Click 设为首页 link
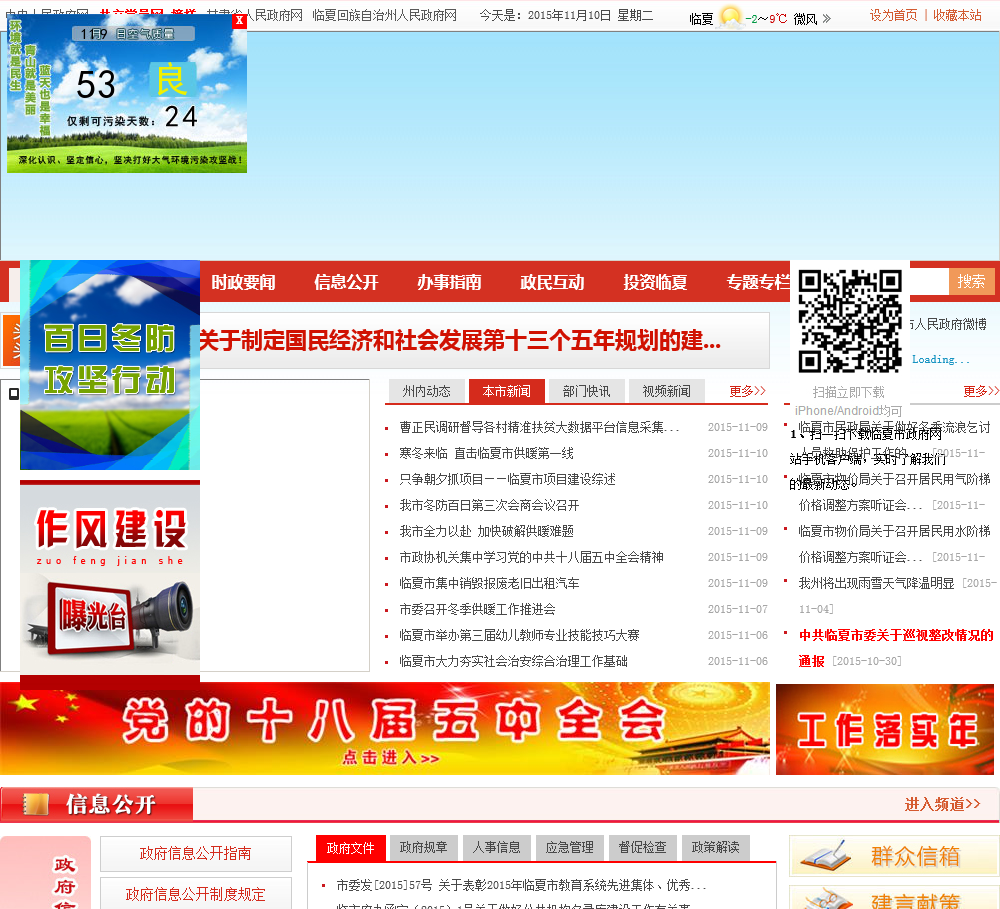The image size is (1000, 909). click(893, 15)
